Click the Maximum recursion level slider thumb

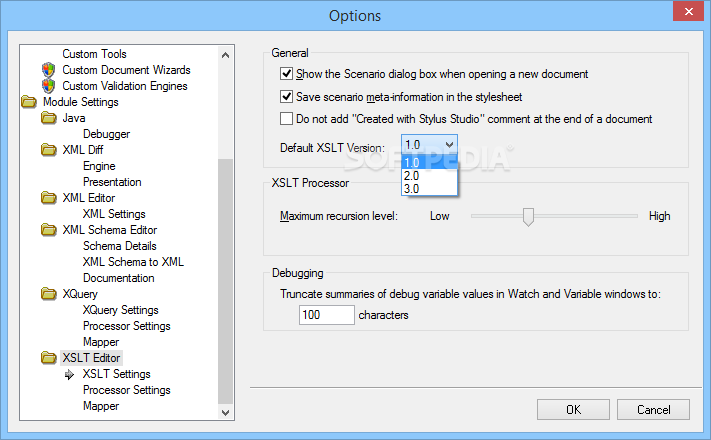pos(528,217)
